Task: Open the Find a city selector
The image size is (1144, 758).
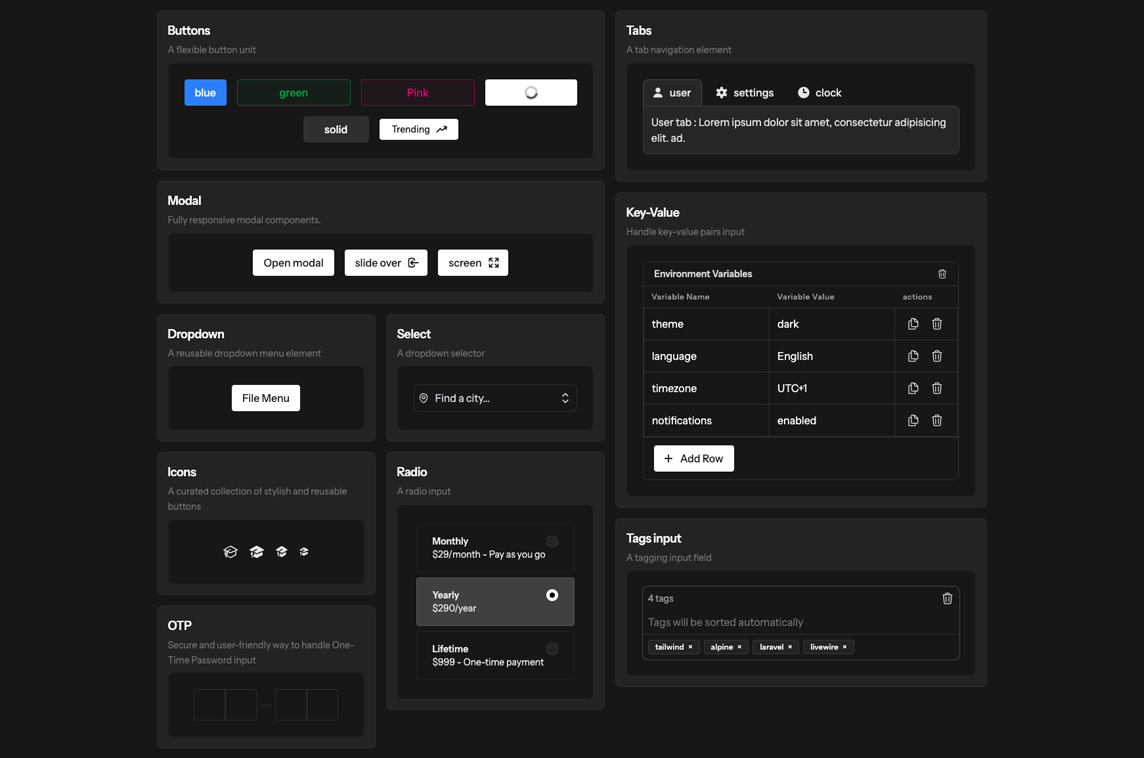Action: coord(494,397)
